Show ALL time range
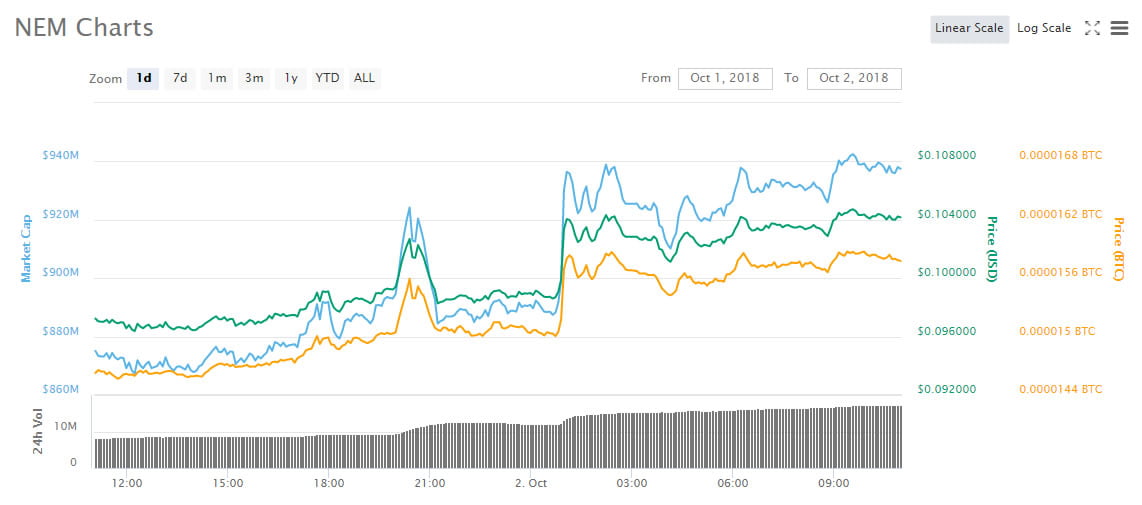 tap(364, 78)
